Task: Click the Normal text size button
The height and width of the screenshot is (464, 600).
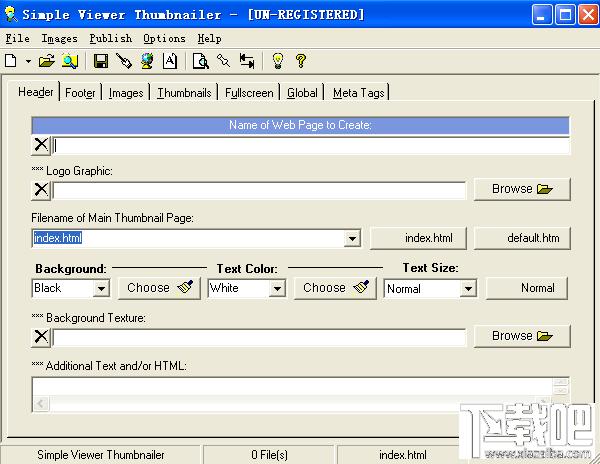Action: coord(527,288)
